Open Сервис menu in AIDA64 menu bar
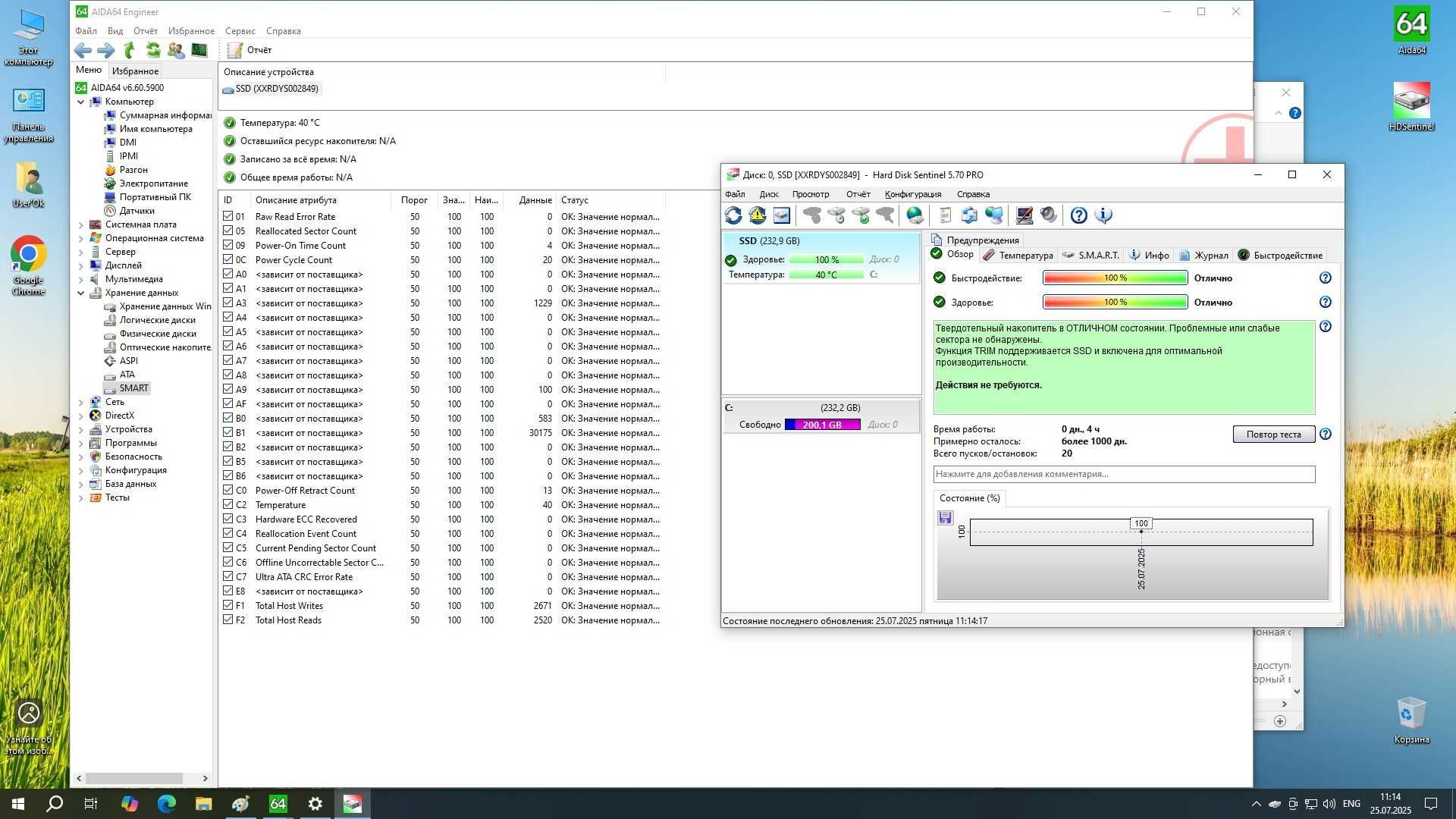The width and height of the screenshot is (1456, 819). click(240, 31)
